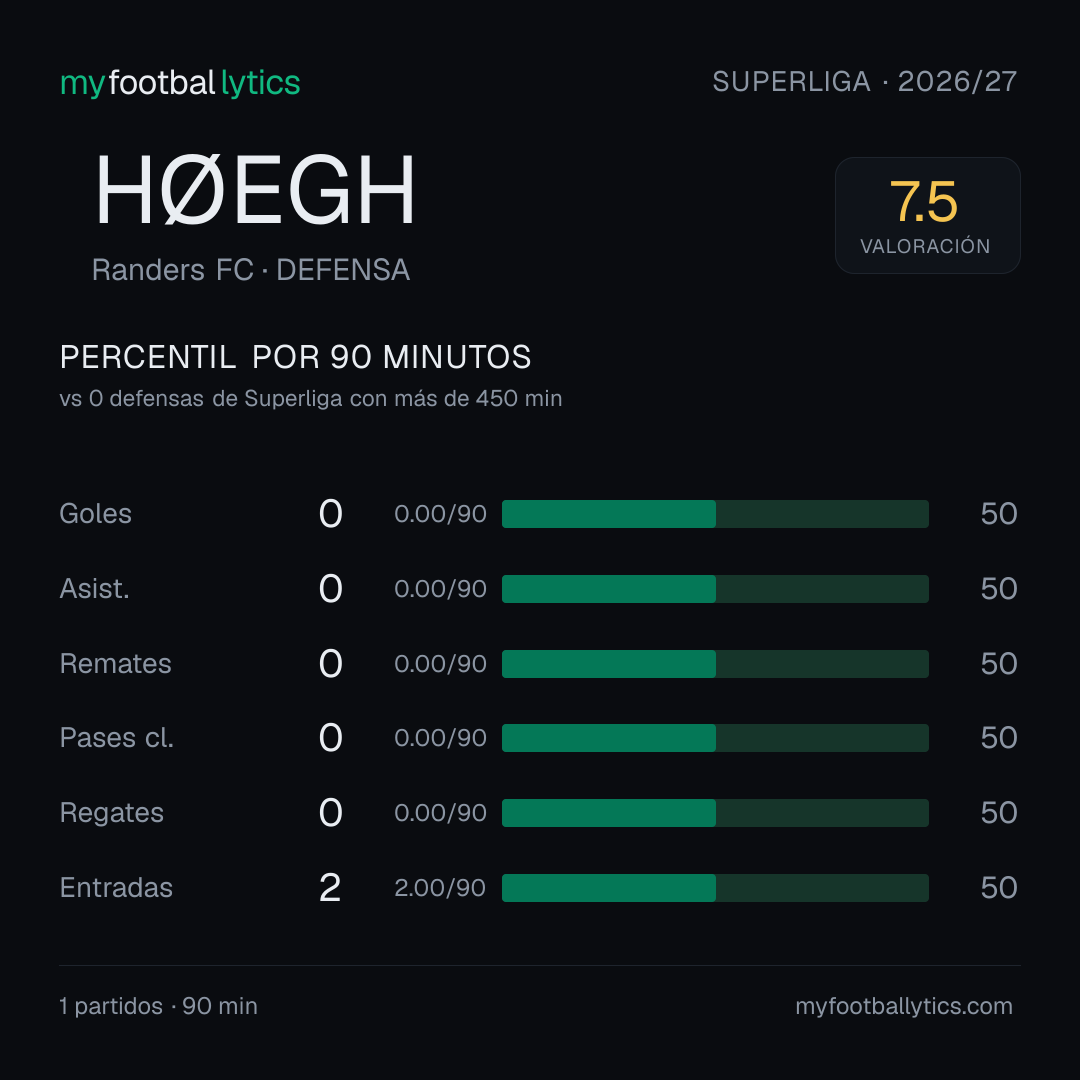Viewport: 1080px width, 1080px height.
Task: Click the Goles percentile bar
Action: pyautogui.click(x=715, y=514)
